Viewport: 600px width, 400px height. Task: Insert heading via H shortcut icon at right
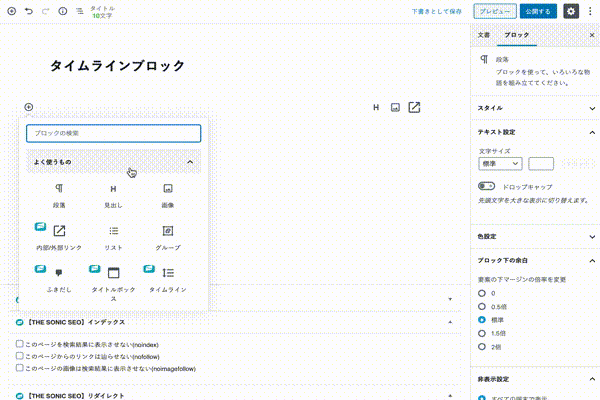tap(376, 108)
